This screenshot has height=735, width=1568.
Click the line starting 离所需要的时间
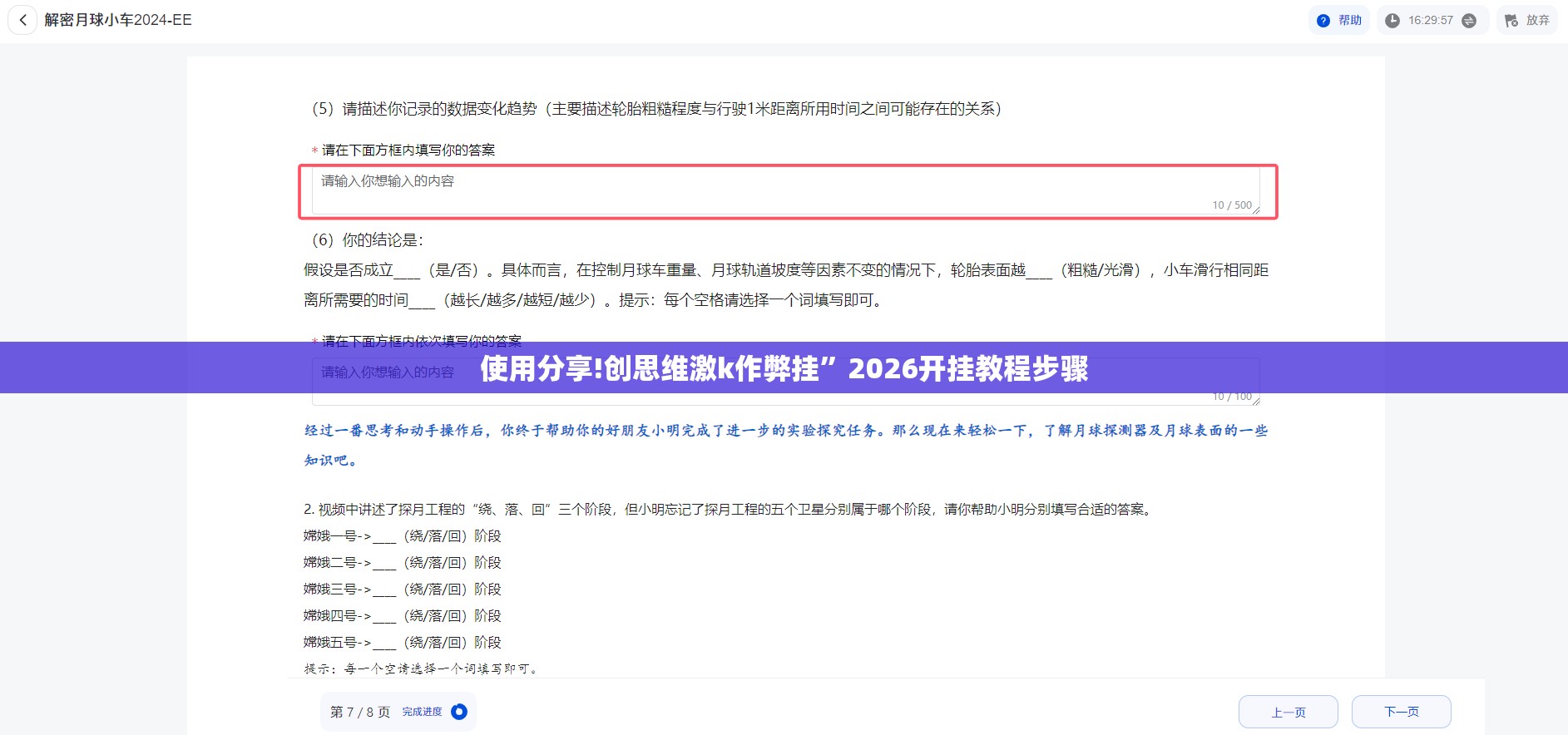point(594,300)
